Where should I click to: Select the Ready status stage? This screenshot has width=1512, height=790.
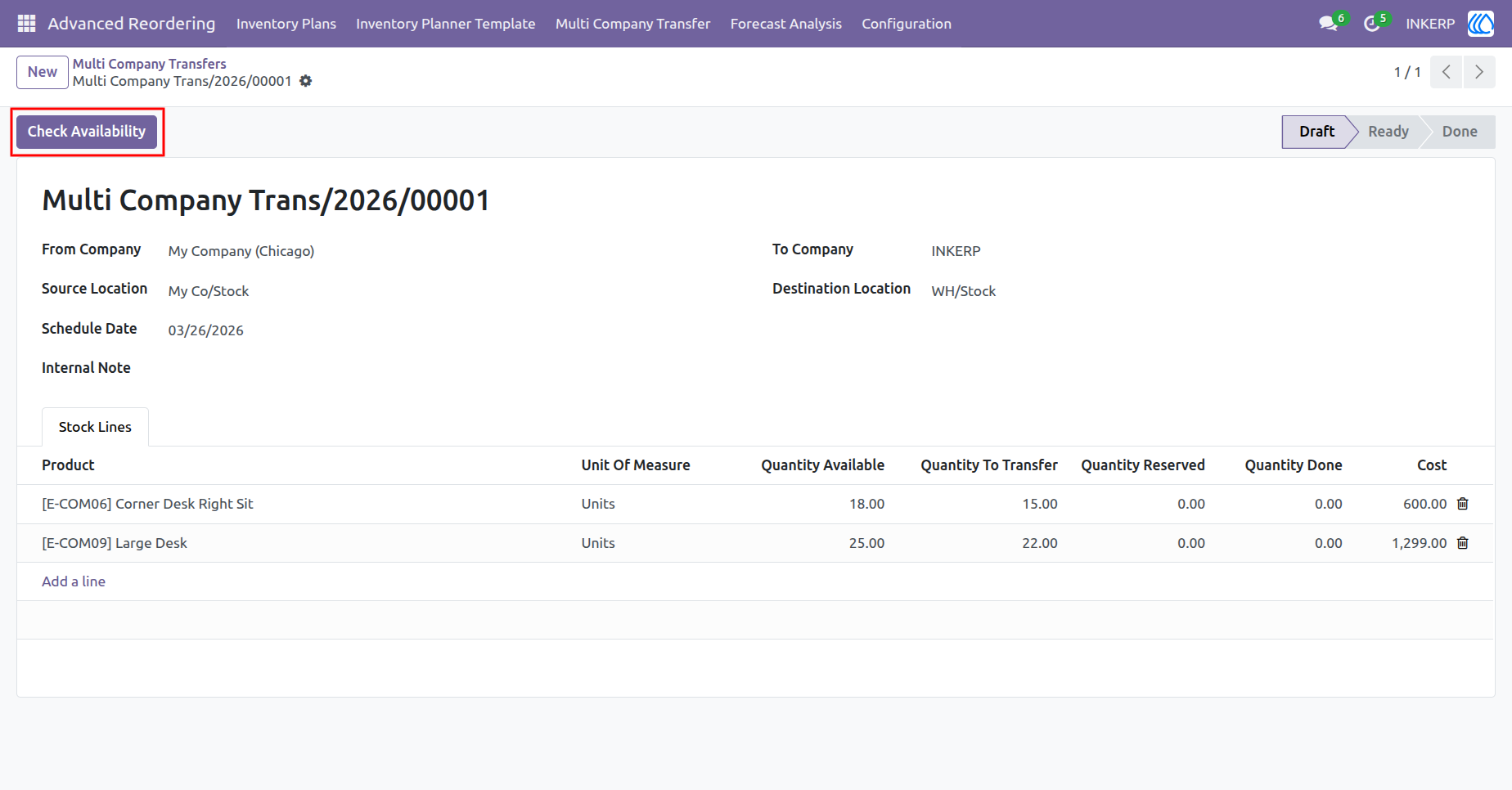[x=1388, y=132]
